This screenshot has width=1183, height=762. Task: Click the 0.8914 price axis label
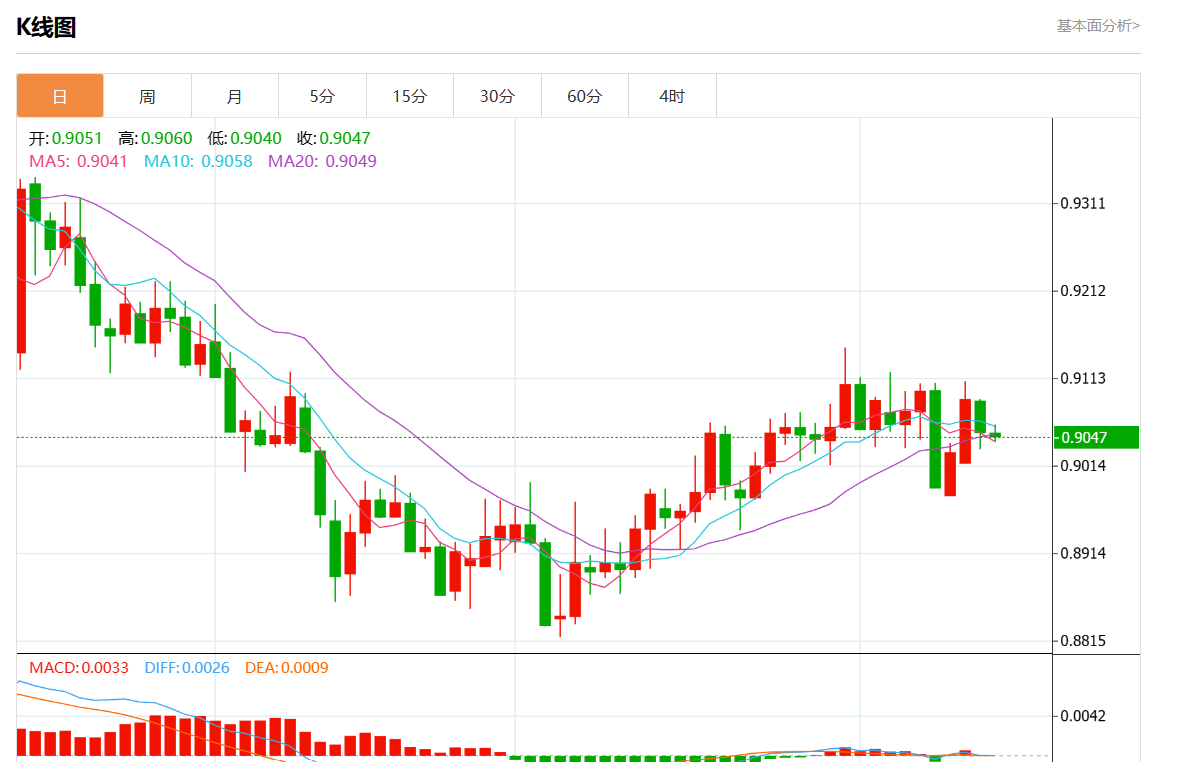click(1083, 553)
